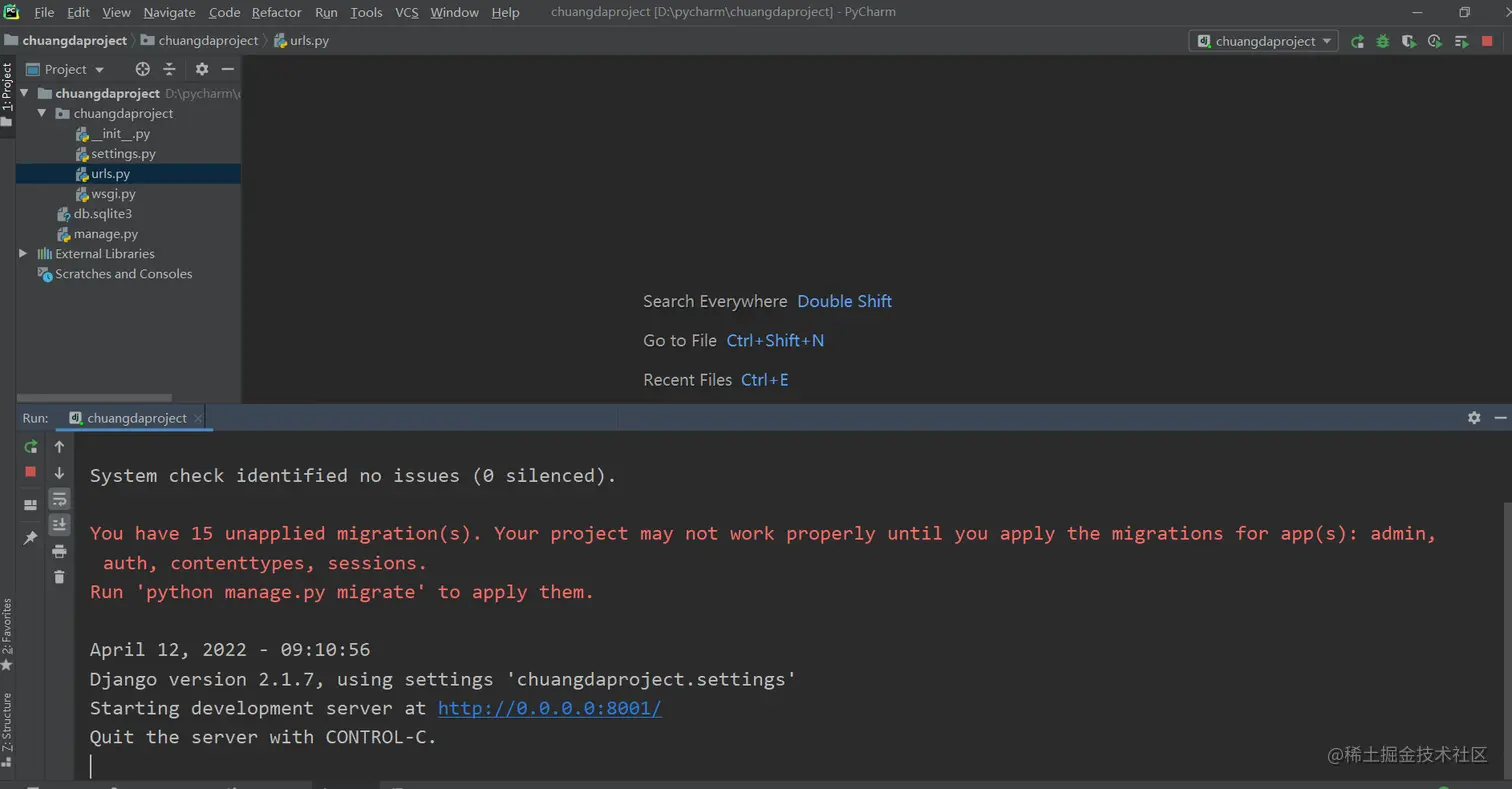This screenshot has width=1512, height=789.
Task: Open the Edit menu
Action: (x=78, y=12)
